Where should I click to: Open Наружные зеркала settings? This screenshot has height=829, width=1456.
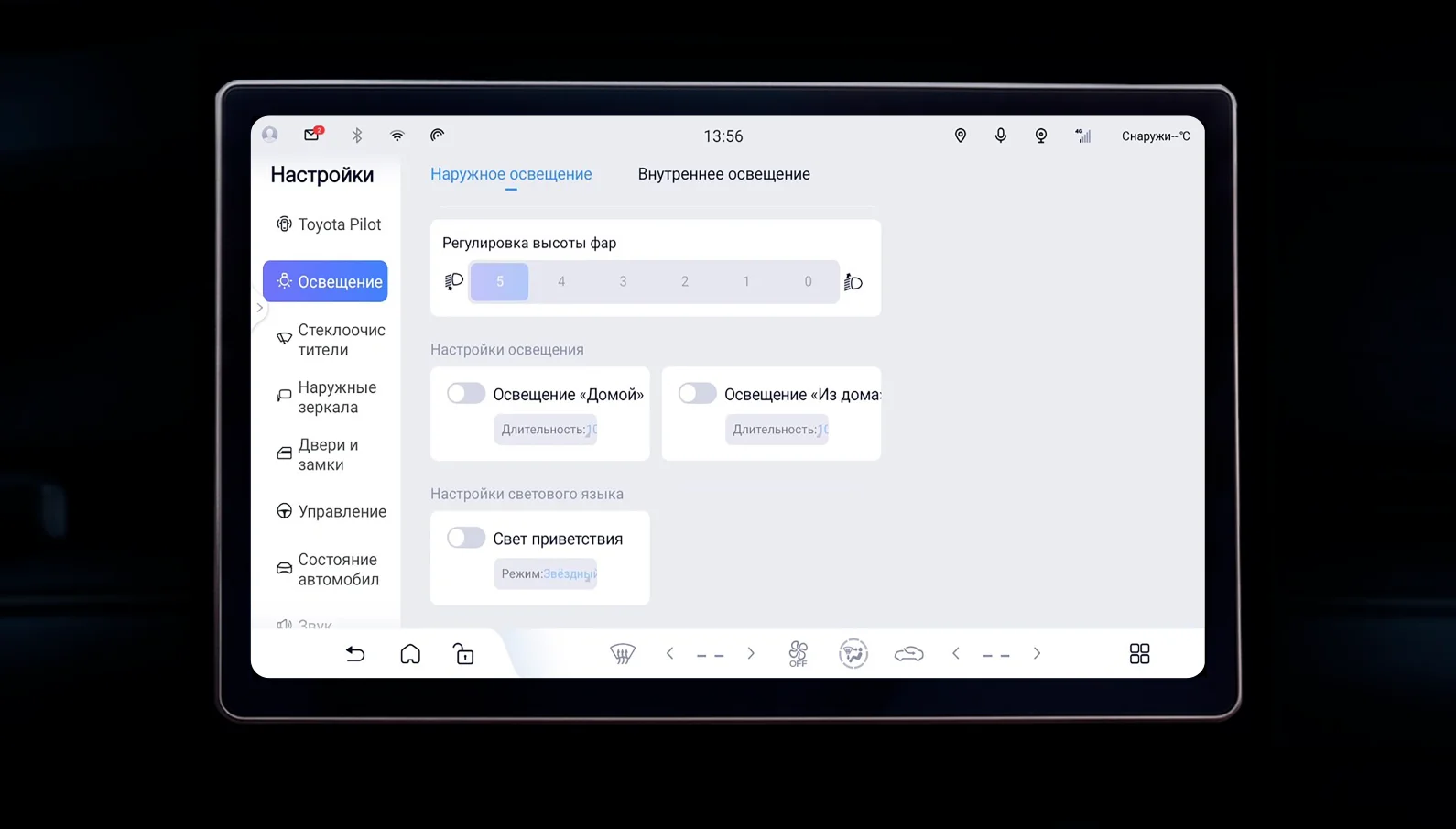[x=329, y=398]
